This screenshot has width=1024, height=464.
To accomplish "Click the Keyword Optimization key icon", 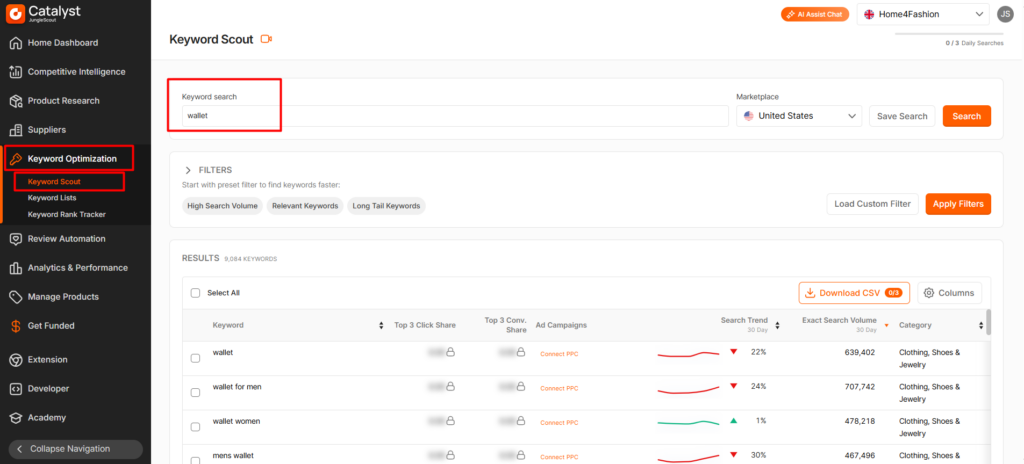I will (16, 158).
